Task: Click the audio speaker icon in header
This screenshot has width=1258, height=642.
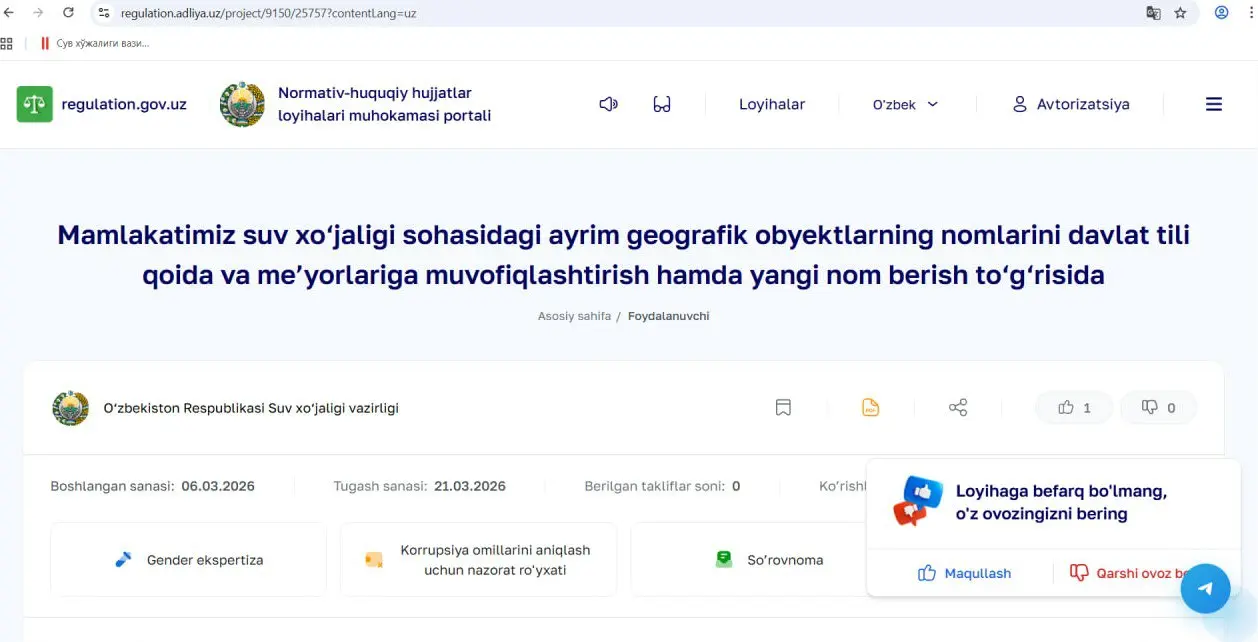Action: click(x=608, y=104)
